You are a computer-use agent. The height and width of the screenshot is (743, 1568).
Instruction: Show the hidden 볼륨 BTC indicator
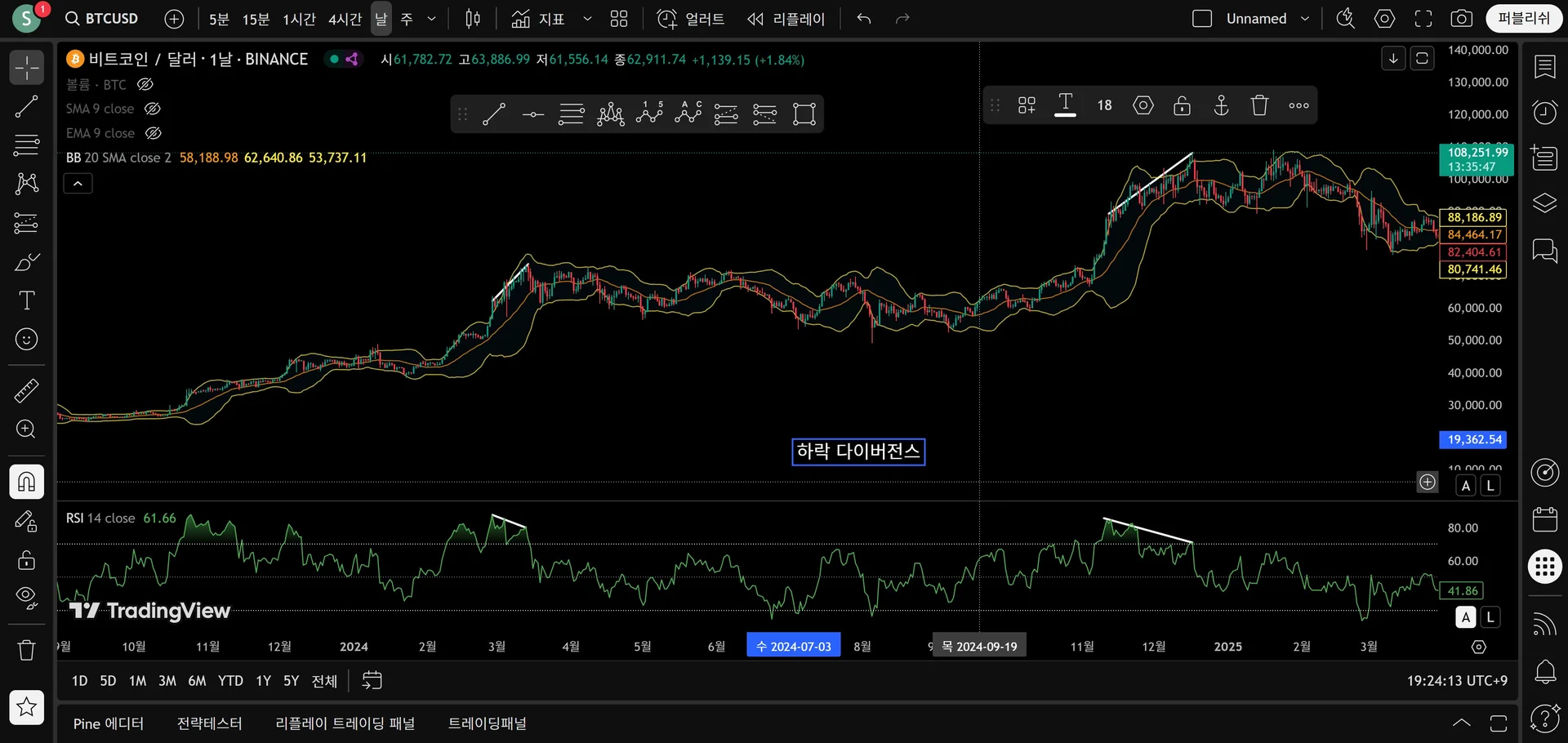[145, 84]
